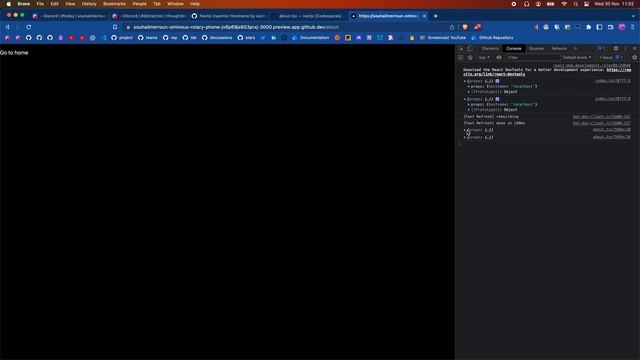Close the DevTools panel
640x360 pixels.
(x=634, y=49)
